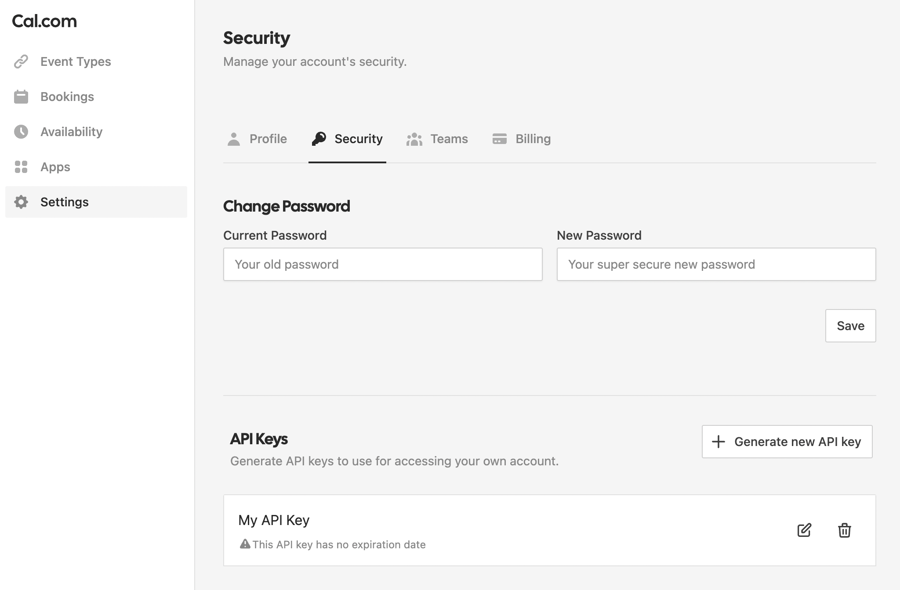Image resolution: width=900 pixels, height=590 pixels.
Task: Click inside the Current Password field
Action: coord(382,264)
